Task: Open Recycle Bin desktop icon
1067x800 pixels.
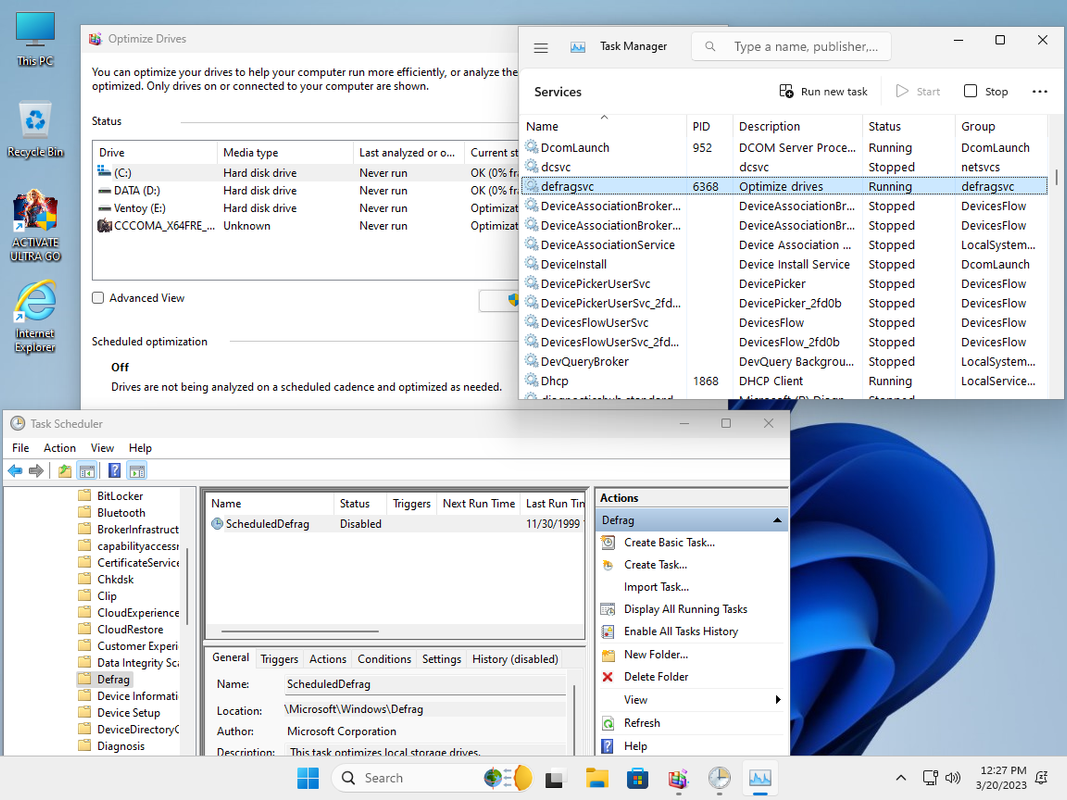Action: (x=35, y=130)
